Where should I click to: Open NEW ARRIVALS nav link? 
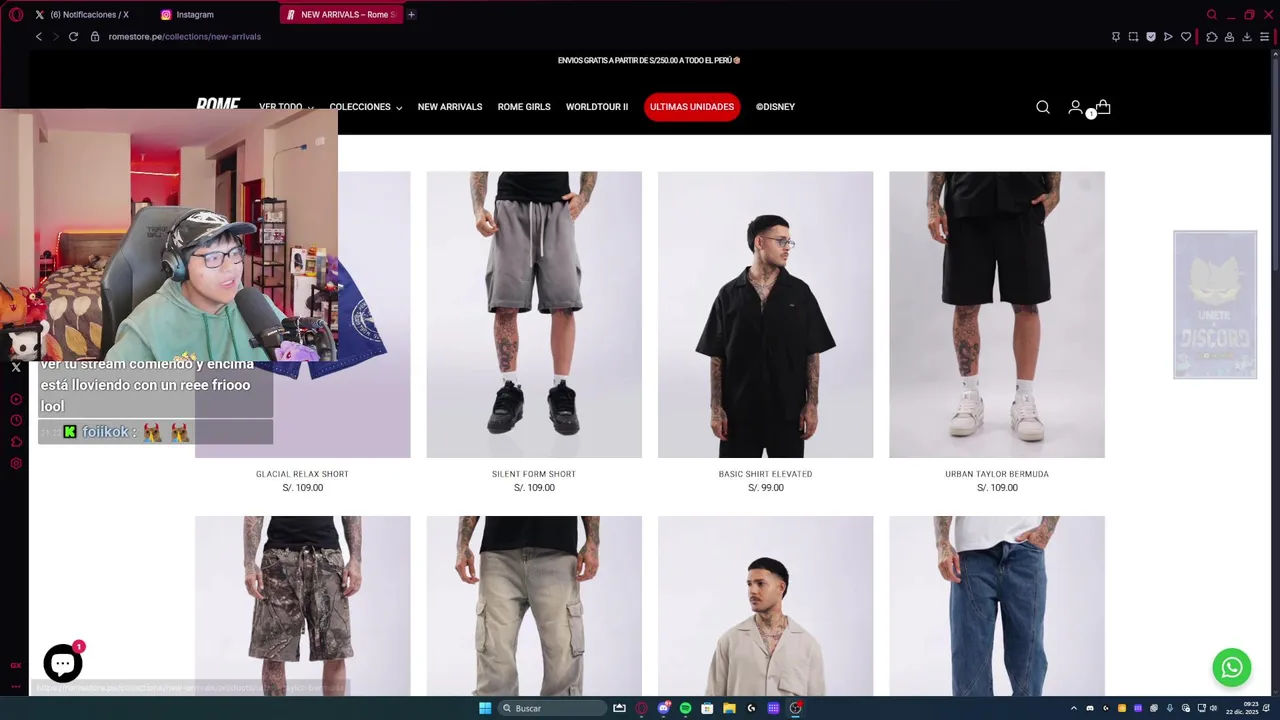point(450,107)
